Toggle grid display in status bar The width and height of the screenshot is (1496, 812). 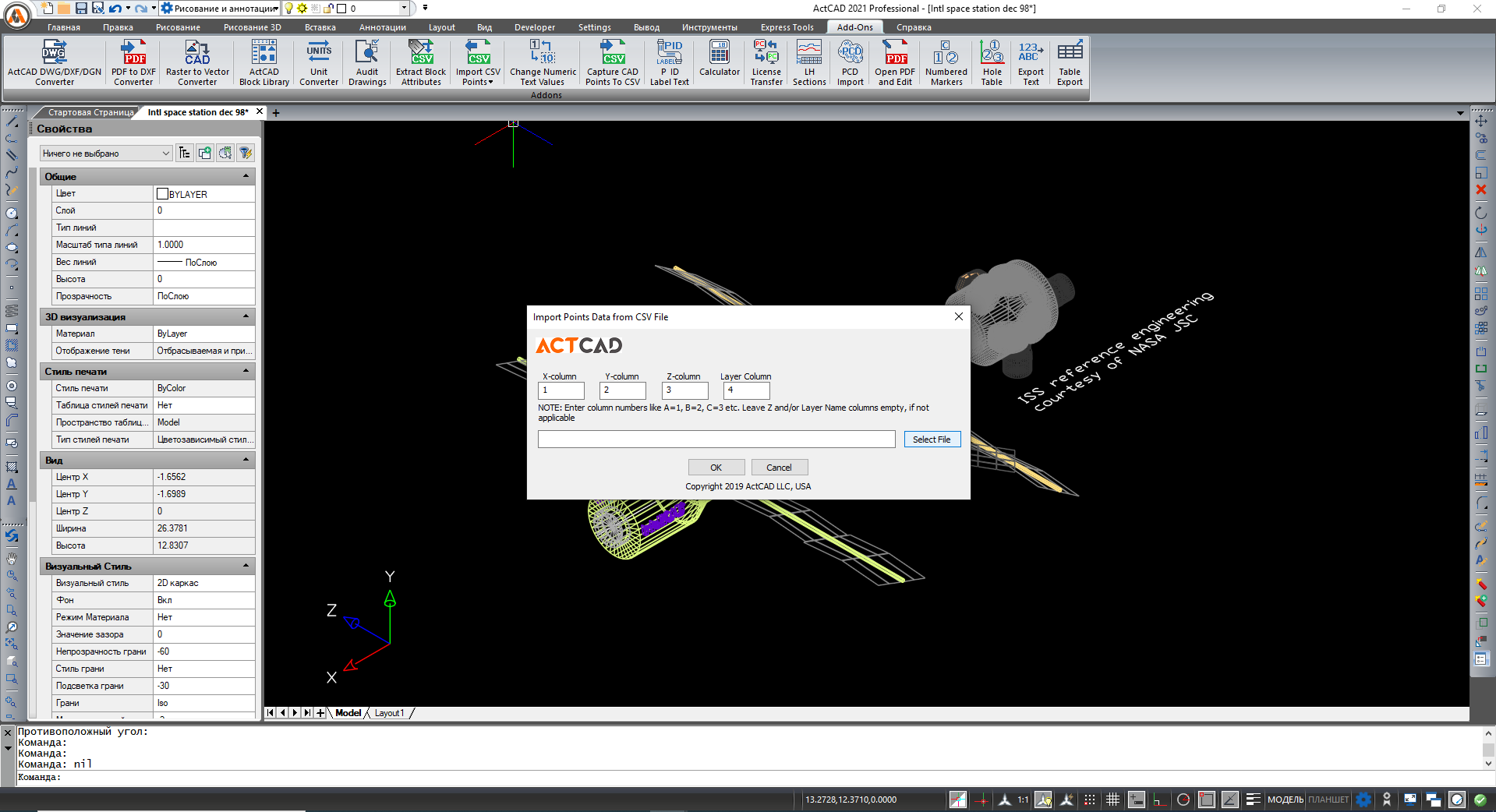pos(1112,800)
